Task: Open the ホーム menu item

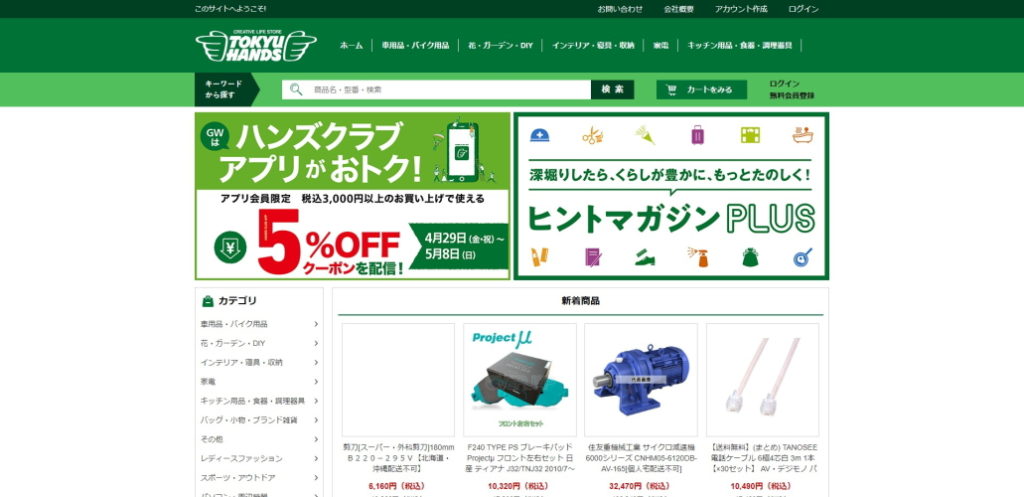Action: [x=351, y=46]
